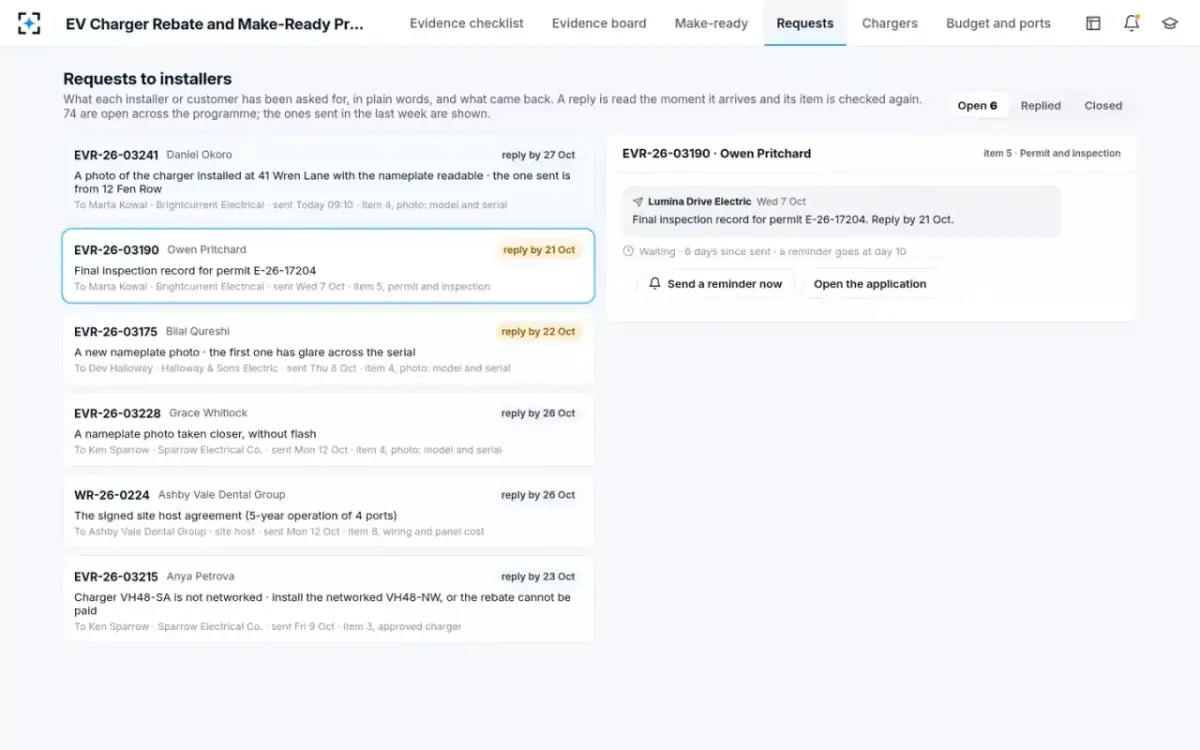Select the EVR-26-03215 Anya Petrova request
This screenshot has height=750, width=1200.
coord(328,600)
